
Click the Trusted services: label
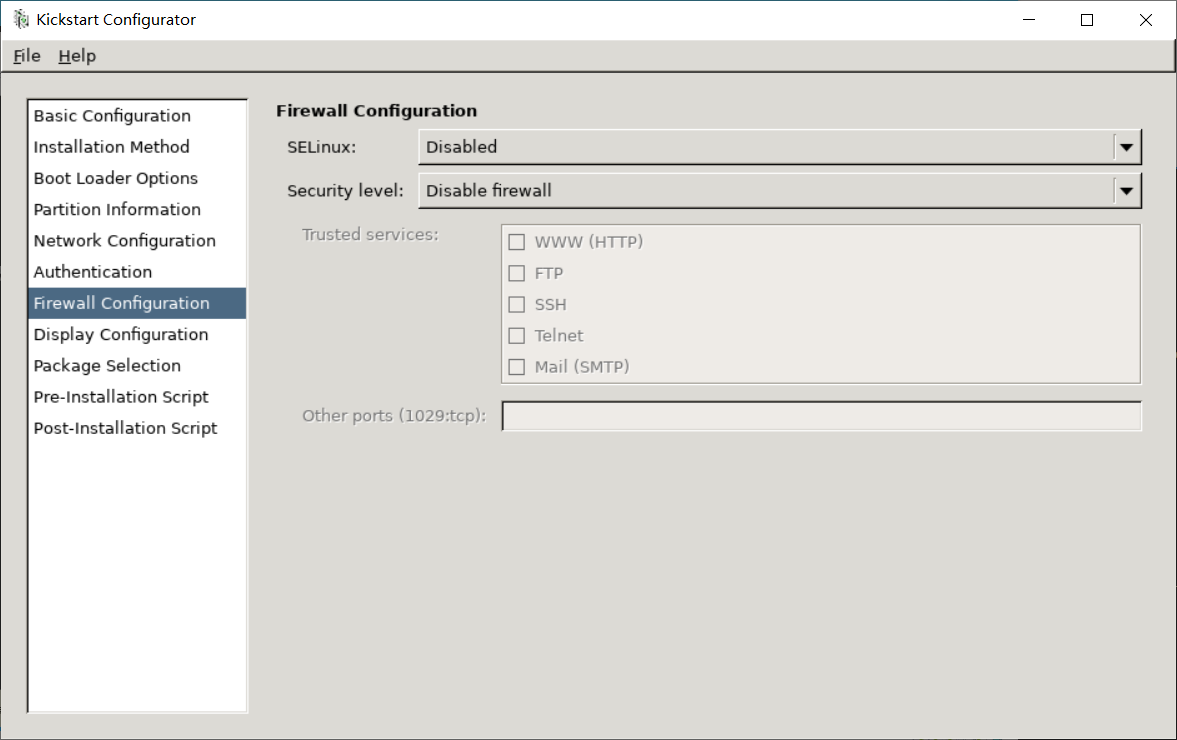370,235
